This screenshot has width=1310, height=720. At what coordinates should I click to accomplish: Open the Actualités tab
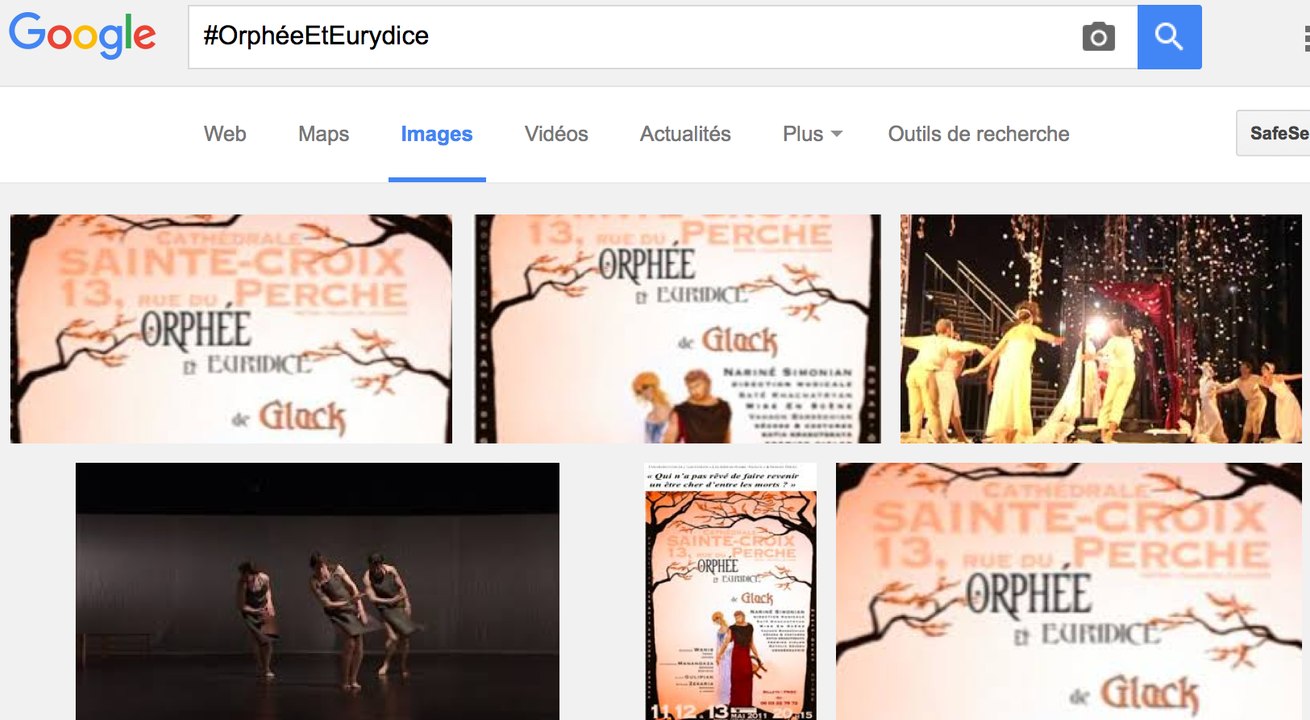pyautogui.click(x=685, y=134)
